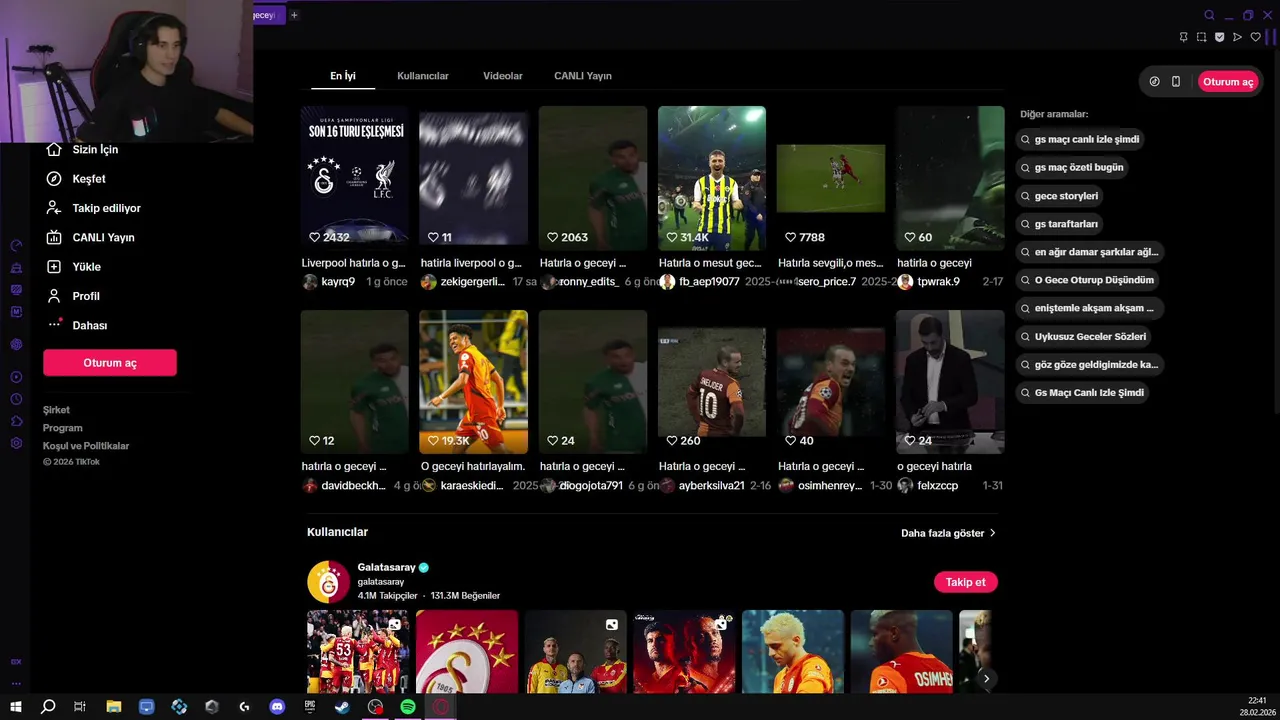Open Takip ediliyor following page

(93, 208)
